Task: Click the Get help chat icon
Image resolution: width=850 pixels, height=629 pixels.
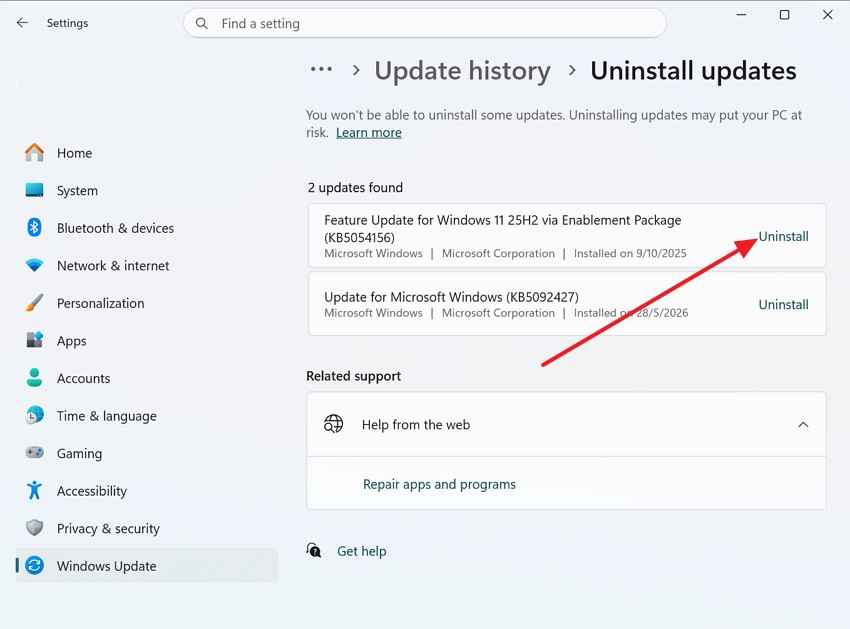Action: 314,551
